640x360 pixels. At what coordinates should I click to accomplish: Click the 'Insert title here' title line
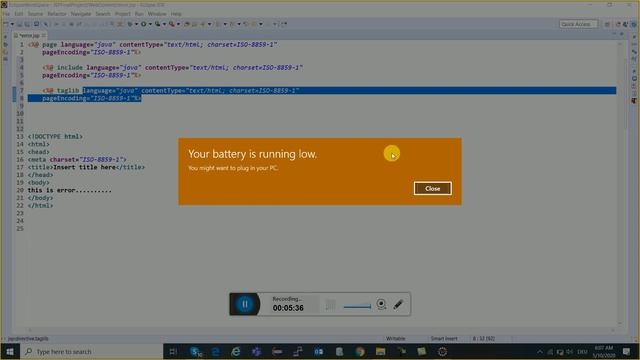tap(86, 167)
